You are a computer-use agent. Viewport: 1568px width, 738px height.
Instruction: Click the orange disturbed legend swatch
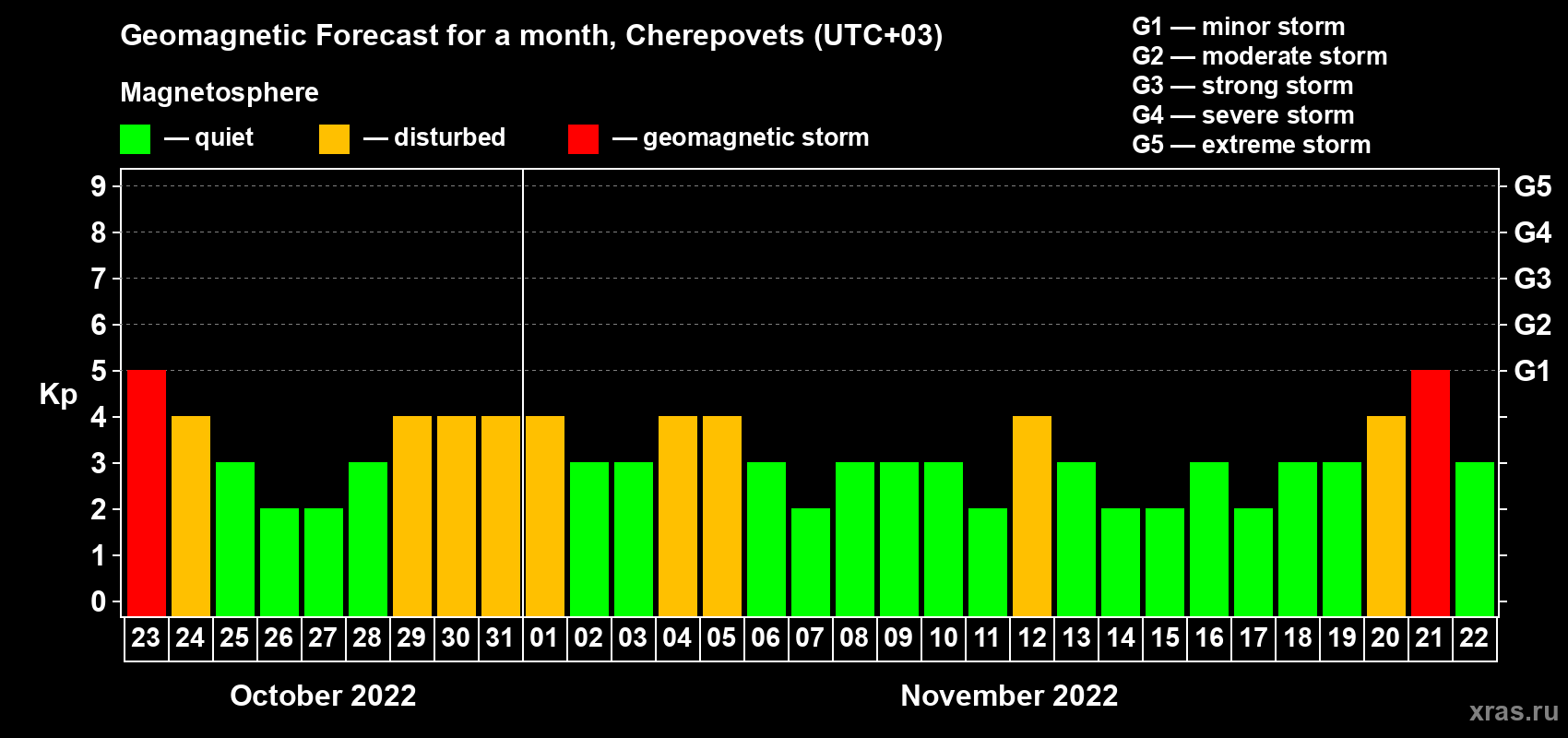pos(334,139)
